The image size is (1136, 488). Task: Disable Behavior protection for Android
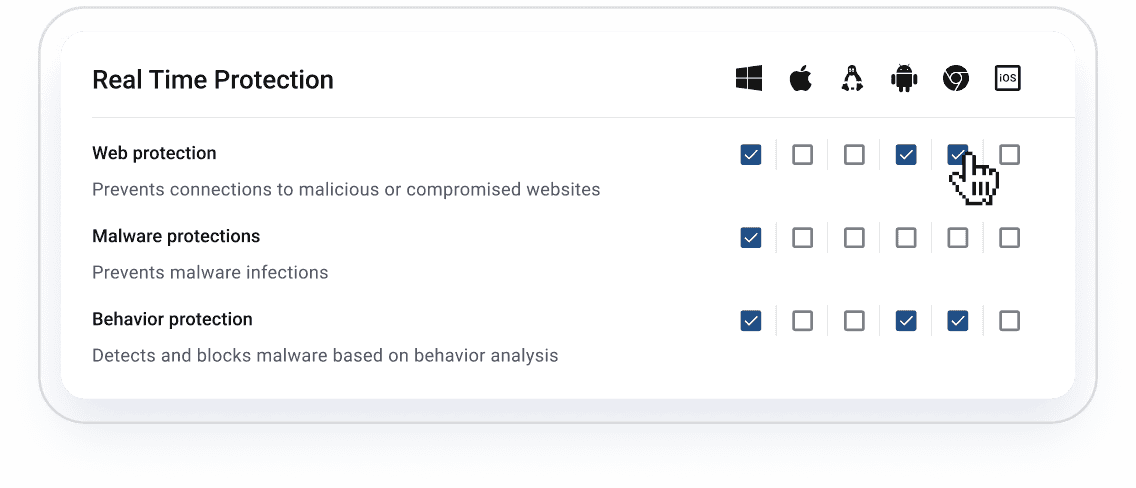(x=906, y=320)
